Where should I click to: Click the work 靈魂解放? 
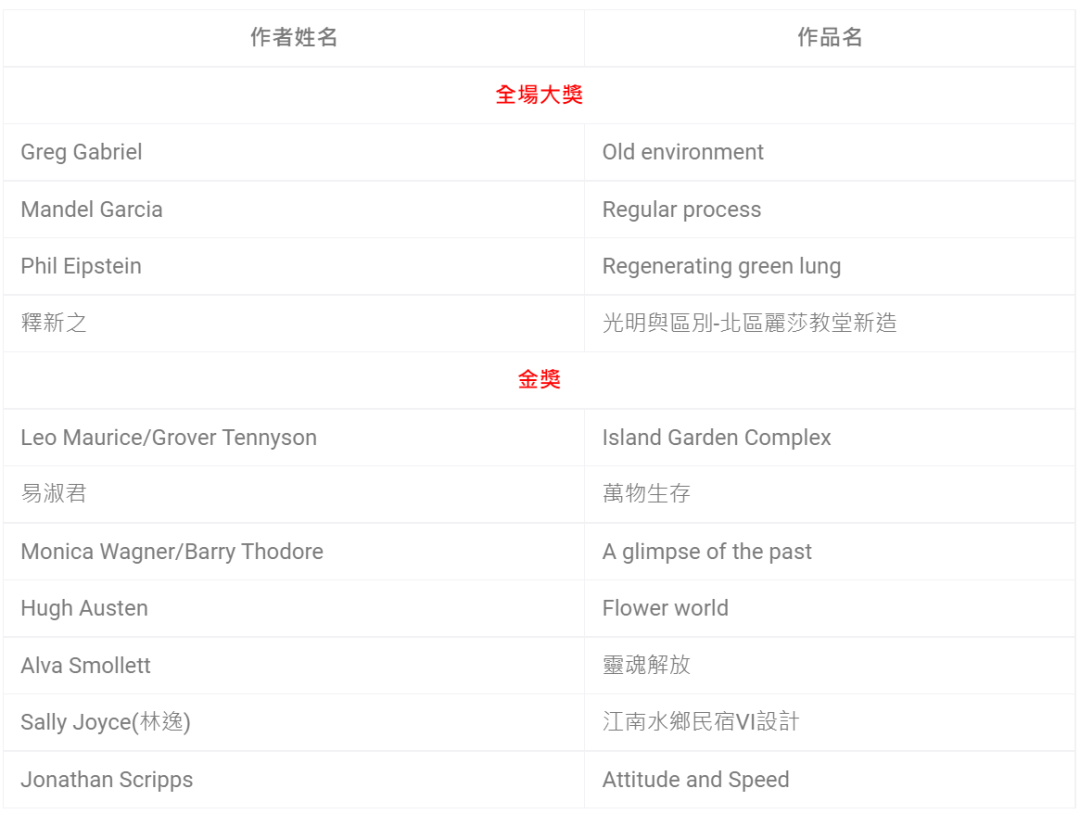click(x=646, y=665)
